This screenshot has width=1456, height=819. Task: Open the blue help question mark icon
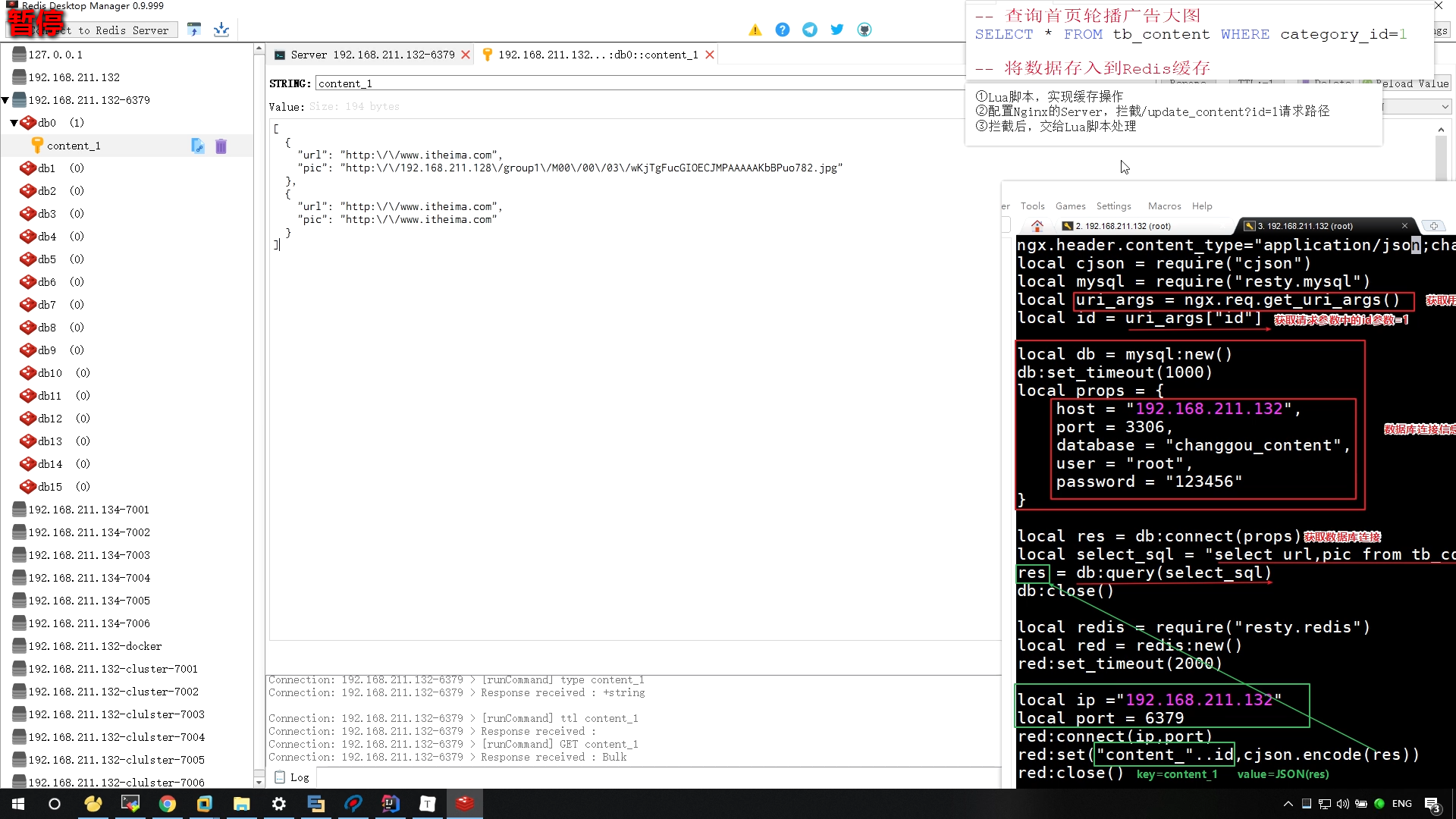click(x=782, y=30)
